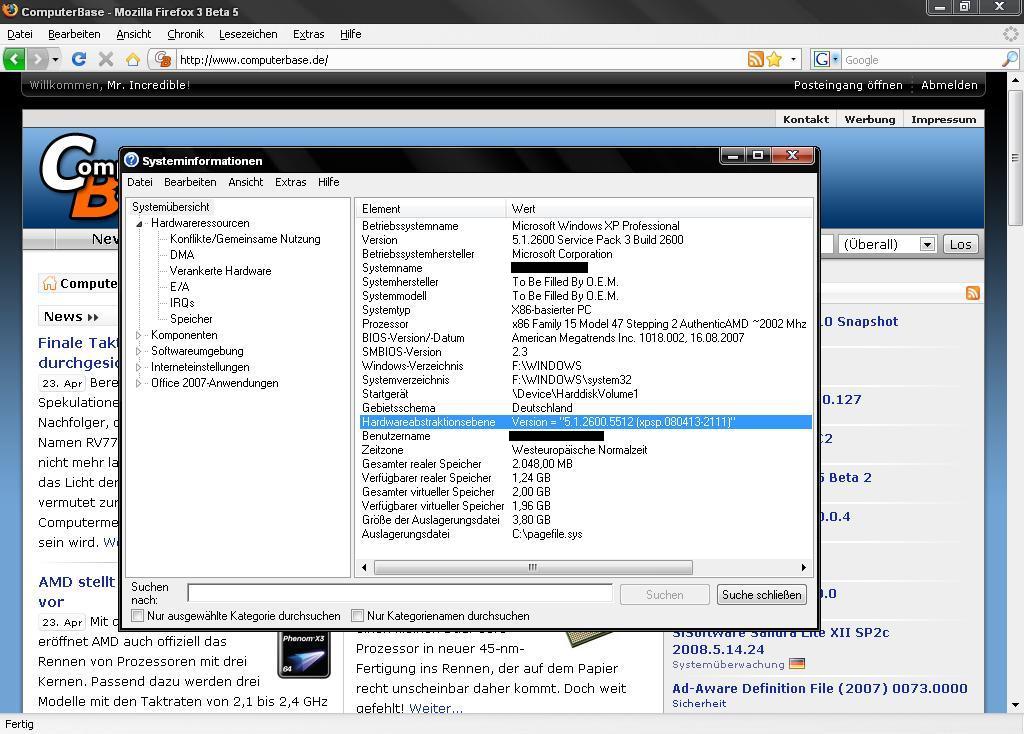Open Extras menu in Firefox menu bar
1024x734 pixels.
(x=308, y=34)
